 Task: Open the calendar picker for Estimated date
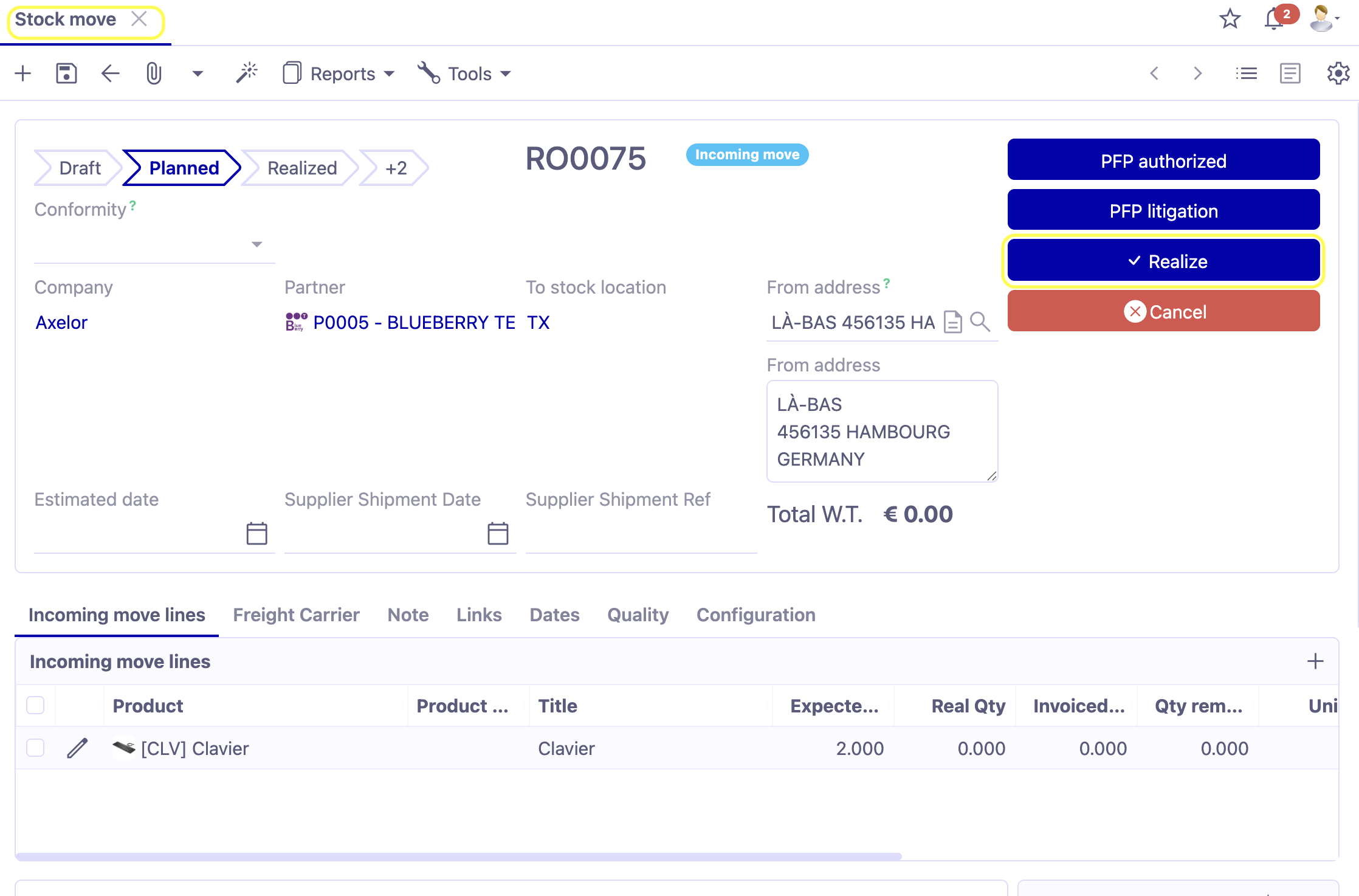coord(257,534)
